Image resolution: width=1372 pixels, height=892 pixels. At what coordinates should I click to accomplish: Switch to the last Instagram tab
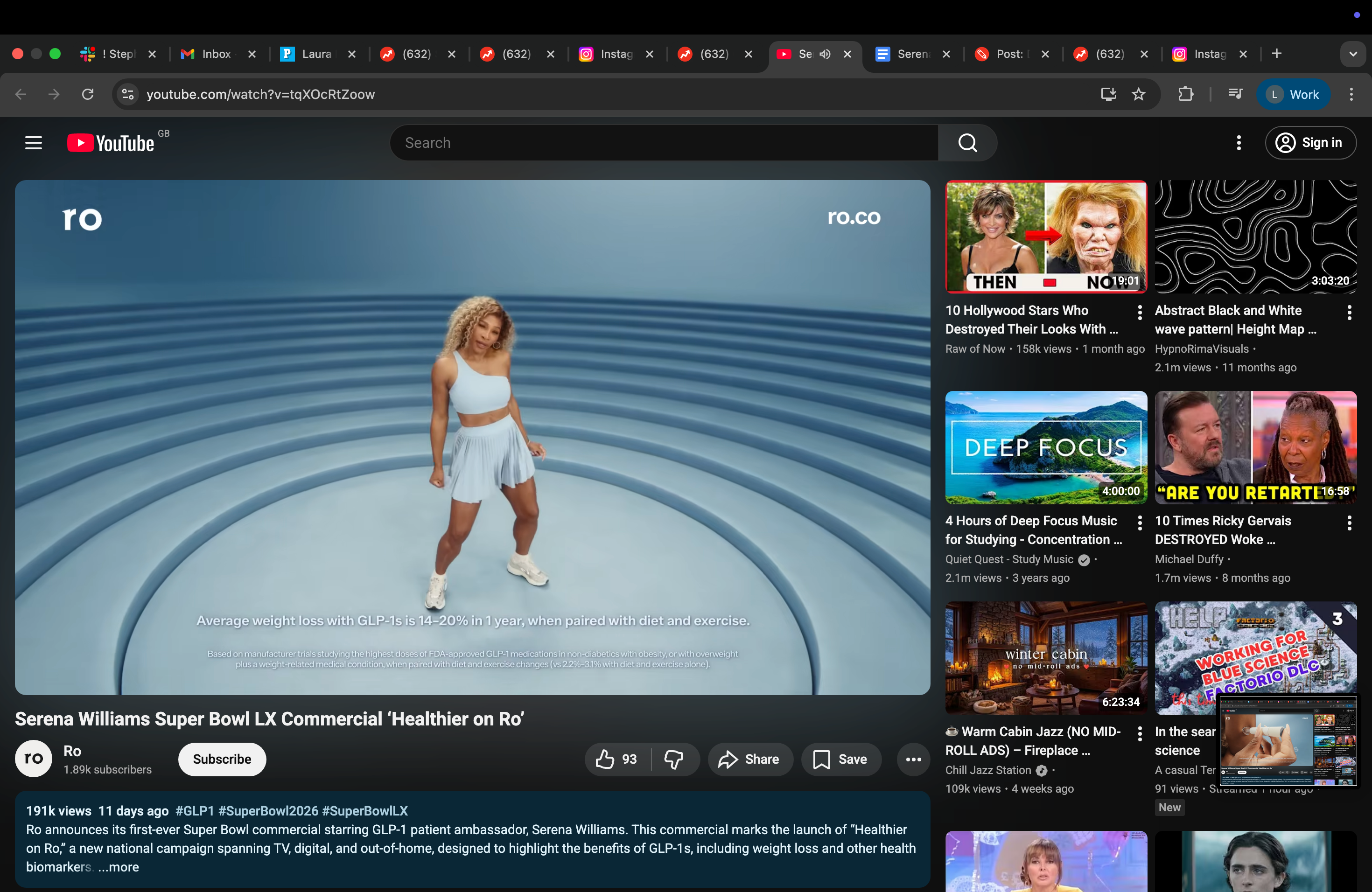click(x=1210, y=54)
